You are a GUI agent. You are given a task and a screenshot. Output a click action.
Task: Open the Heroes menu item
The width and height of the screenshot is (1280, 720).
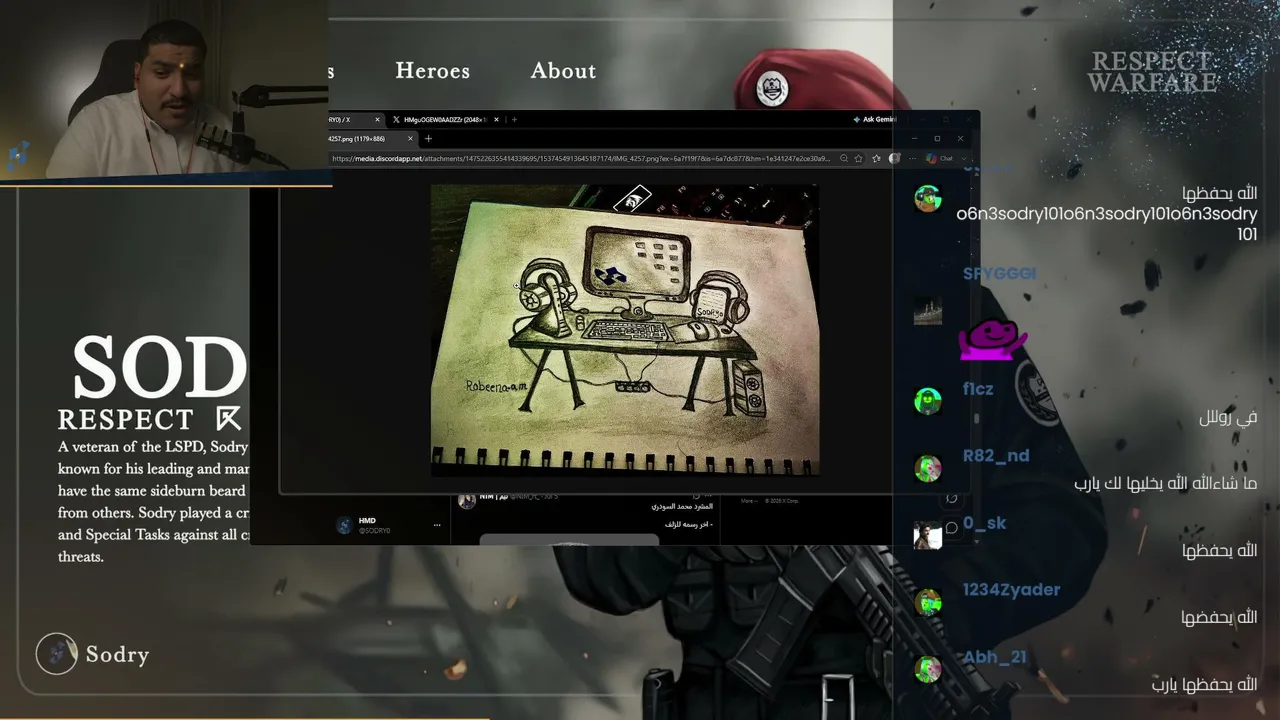tap(432, 71)
